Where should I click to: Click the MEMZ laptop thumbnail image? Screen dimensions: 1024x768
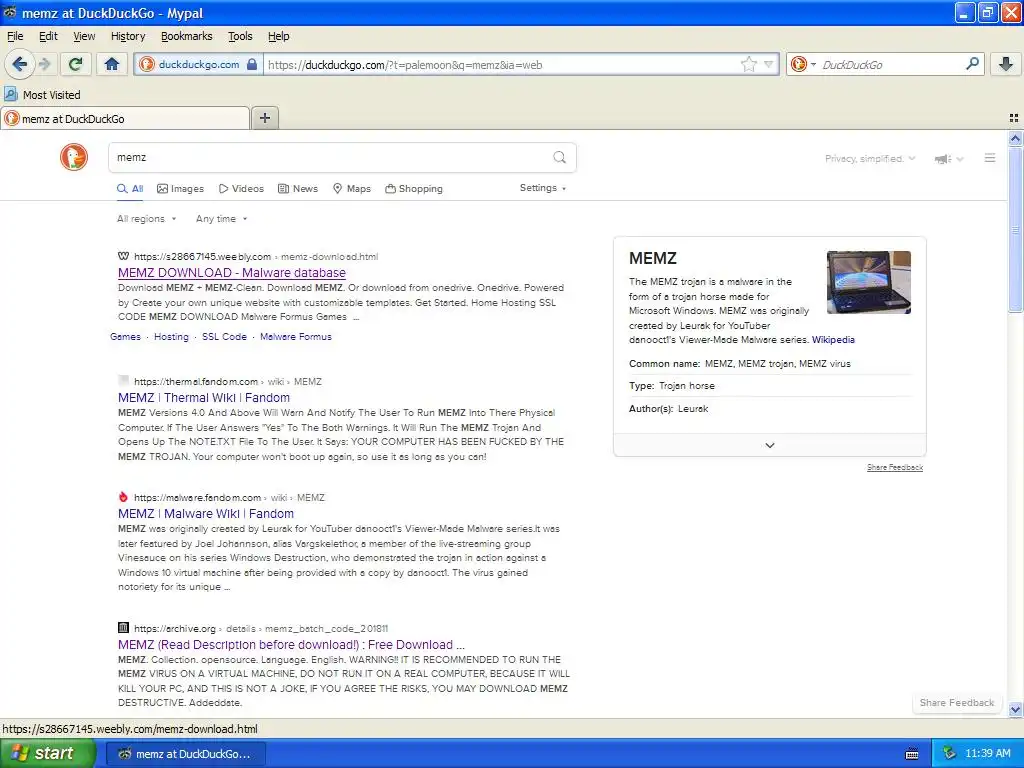pyautogui.click(x=869, y=282)
